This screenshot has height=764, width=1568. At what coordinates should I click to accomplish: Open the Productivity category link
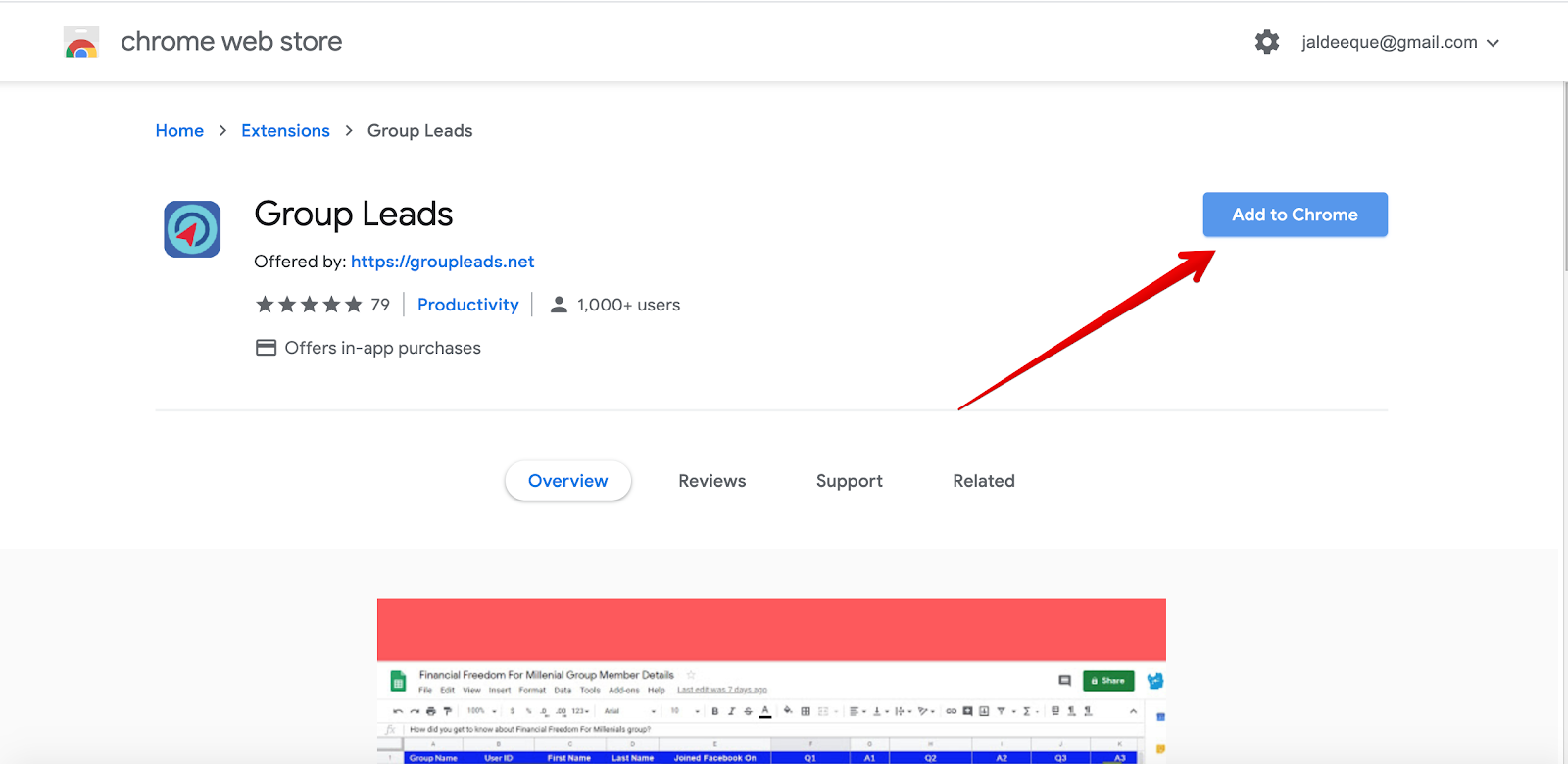[468, 305]
